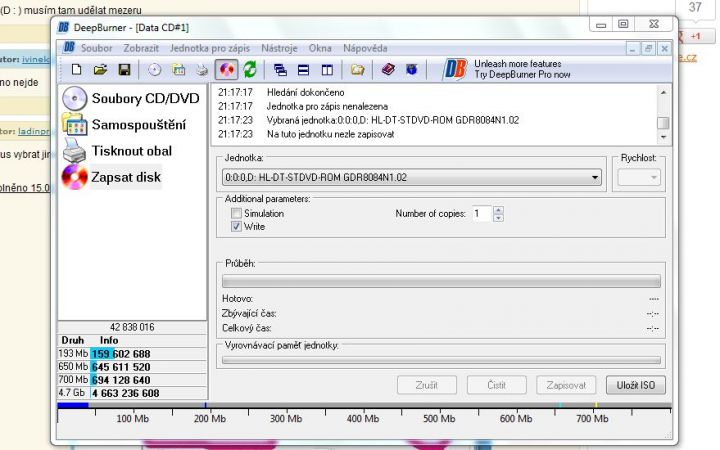Click log line Hledání dokončeno
The width and height of the screenshot is (720, 450).
(305, 92)
